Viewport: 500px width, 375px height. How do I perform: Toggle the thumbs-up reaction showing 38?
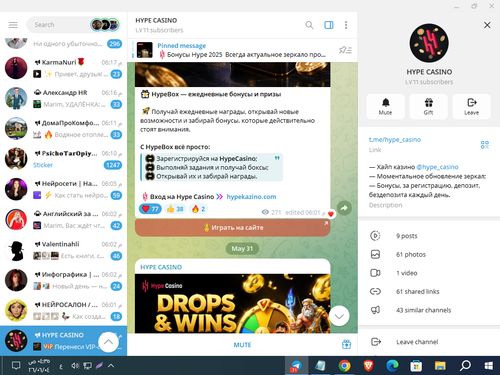[x=175, y=209]
